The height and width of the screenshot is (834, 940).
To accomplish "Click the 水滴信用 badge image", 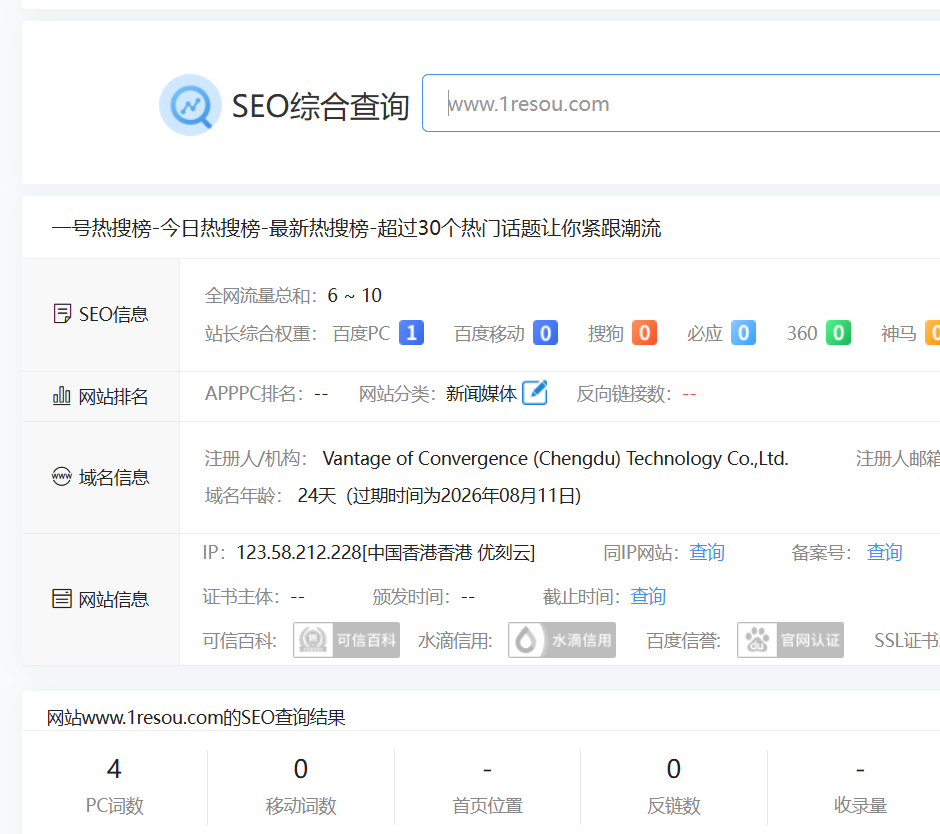I will point(562,640).
